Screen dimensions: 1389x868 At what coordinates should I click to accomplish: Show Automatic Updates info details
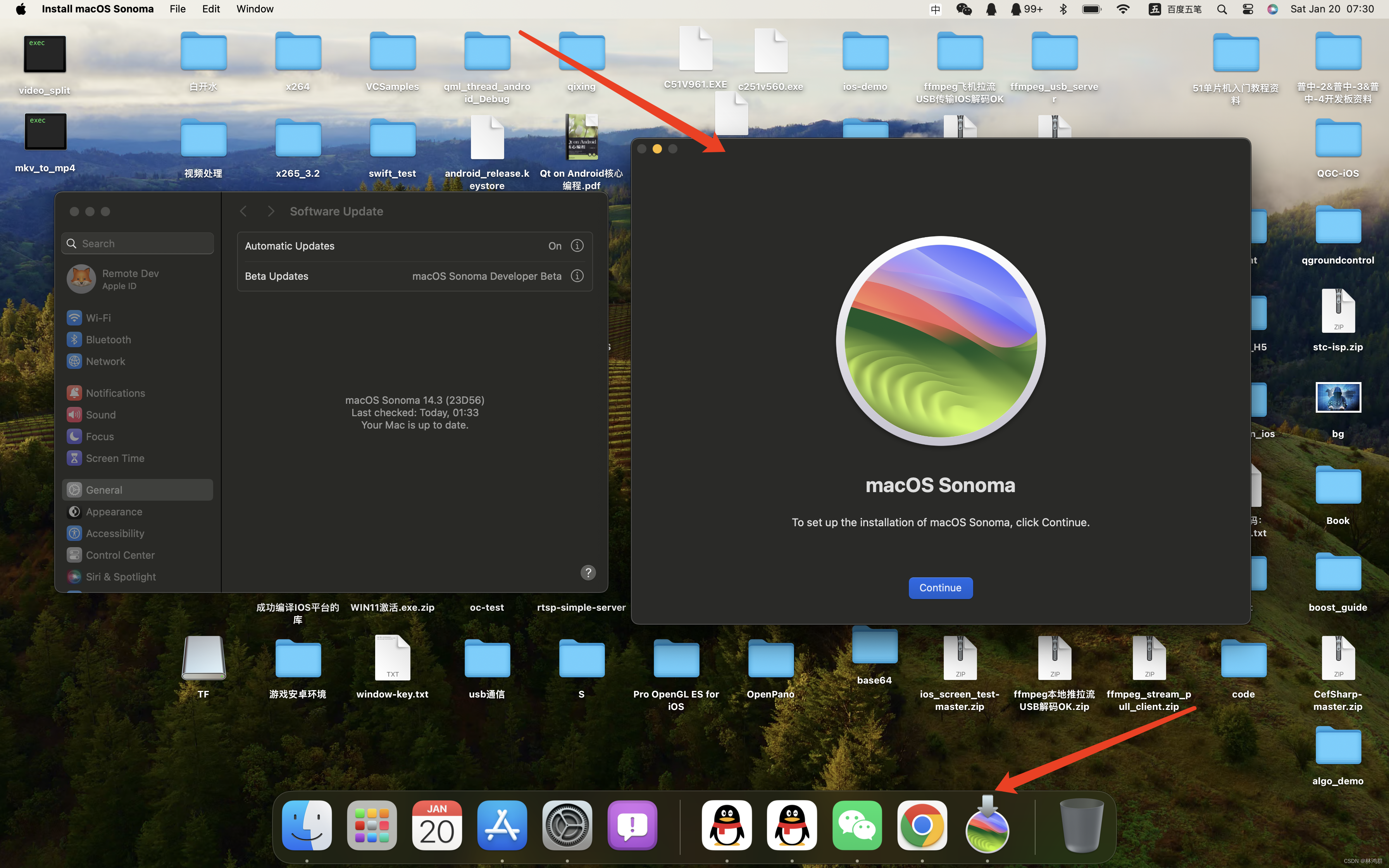click(577, 246)
